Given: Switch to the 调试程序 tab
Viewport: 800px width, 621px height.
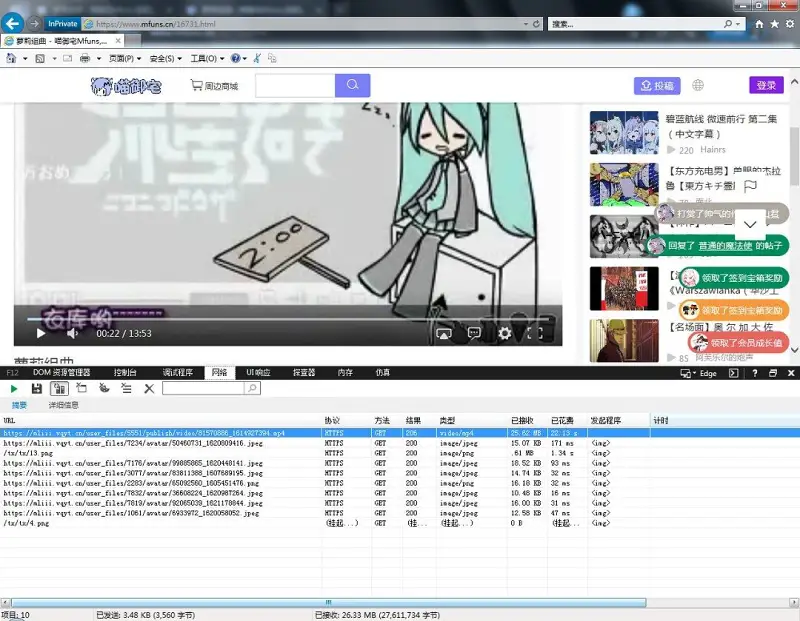Looking at the screenshot, I should 178,372.
